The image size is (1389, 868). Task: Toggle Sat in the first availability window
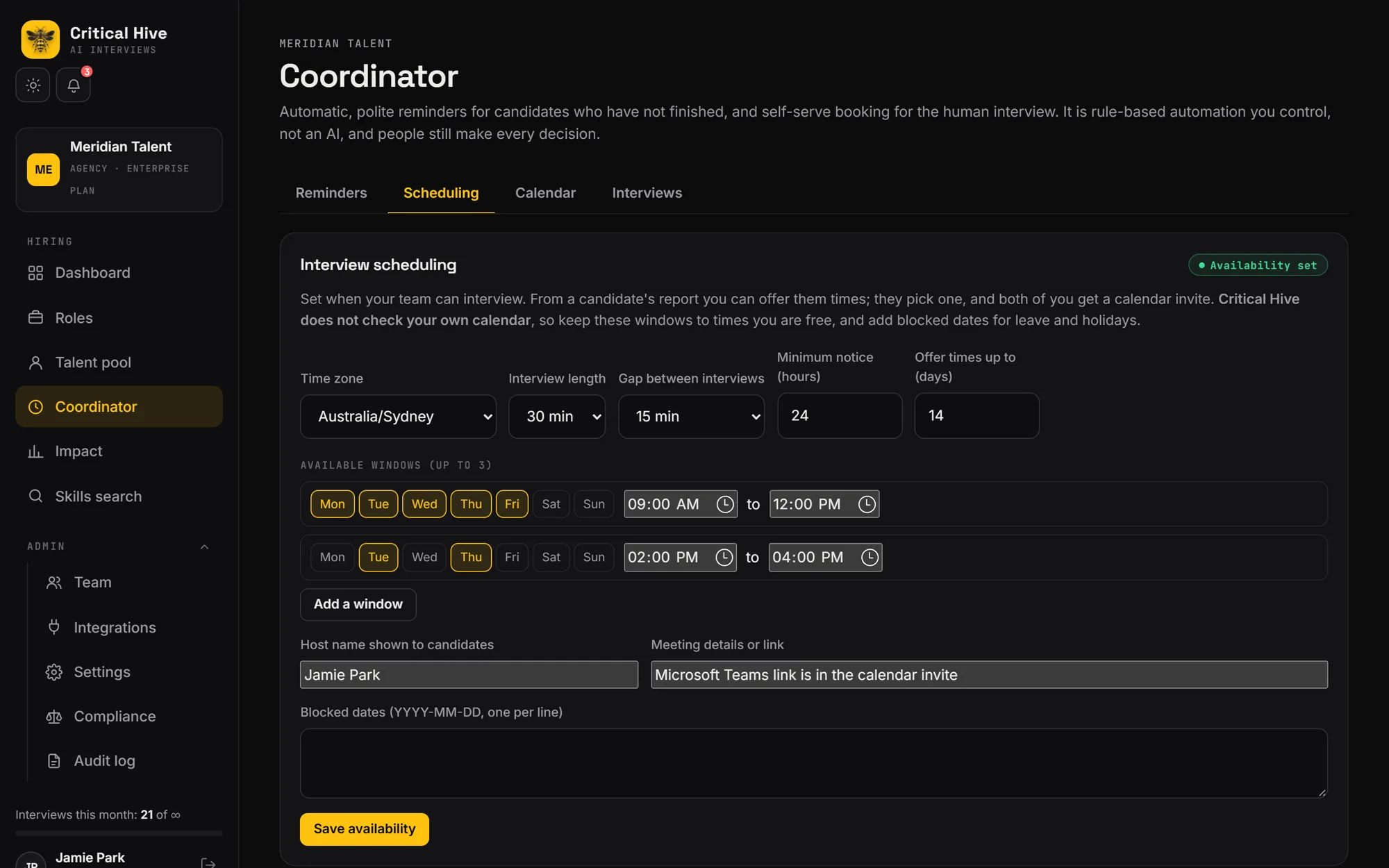point(551,504)
